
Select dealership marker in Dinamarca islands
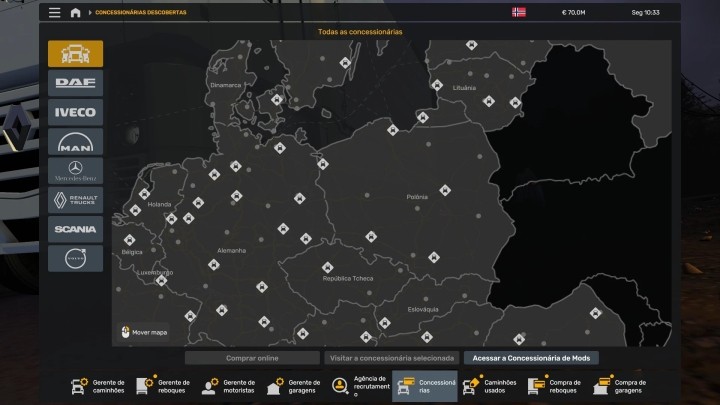click(x=276, y=100)
